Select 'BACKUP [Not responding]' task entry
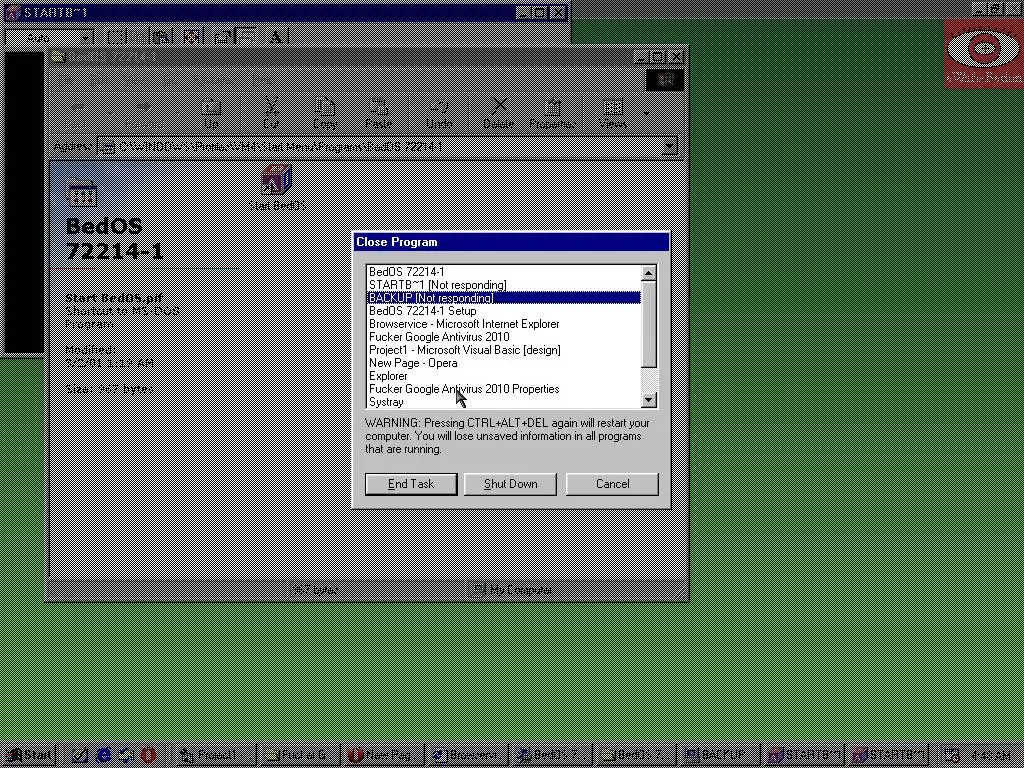 pyautogui.click(x=504, y=298)
